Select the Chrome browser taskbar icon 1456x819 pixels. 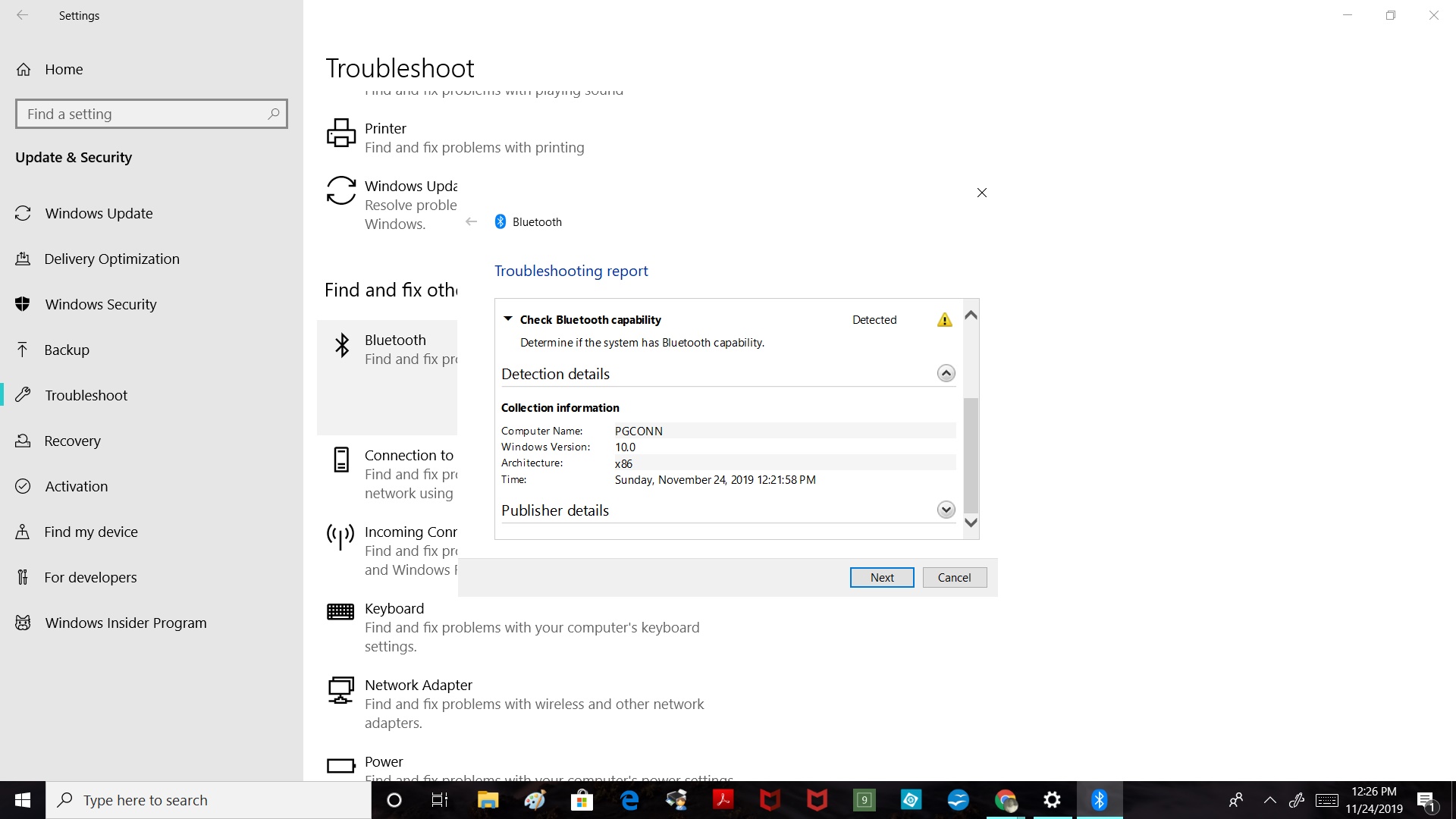pos(1005,799)
